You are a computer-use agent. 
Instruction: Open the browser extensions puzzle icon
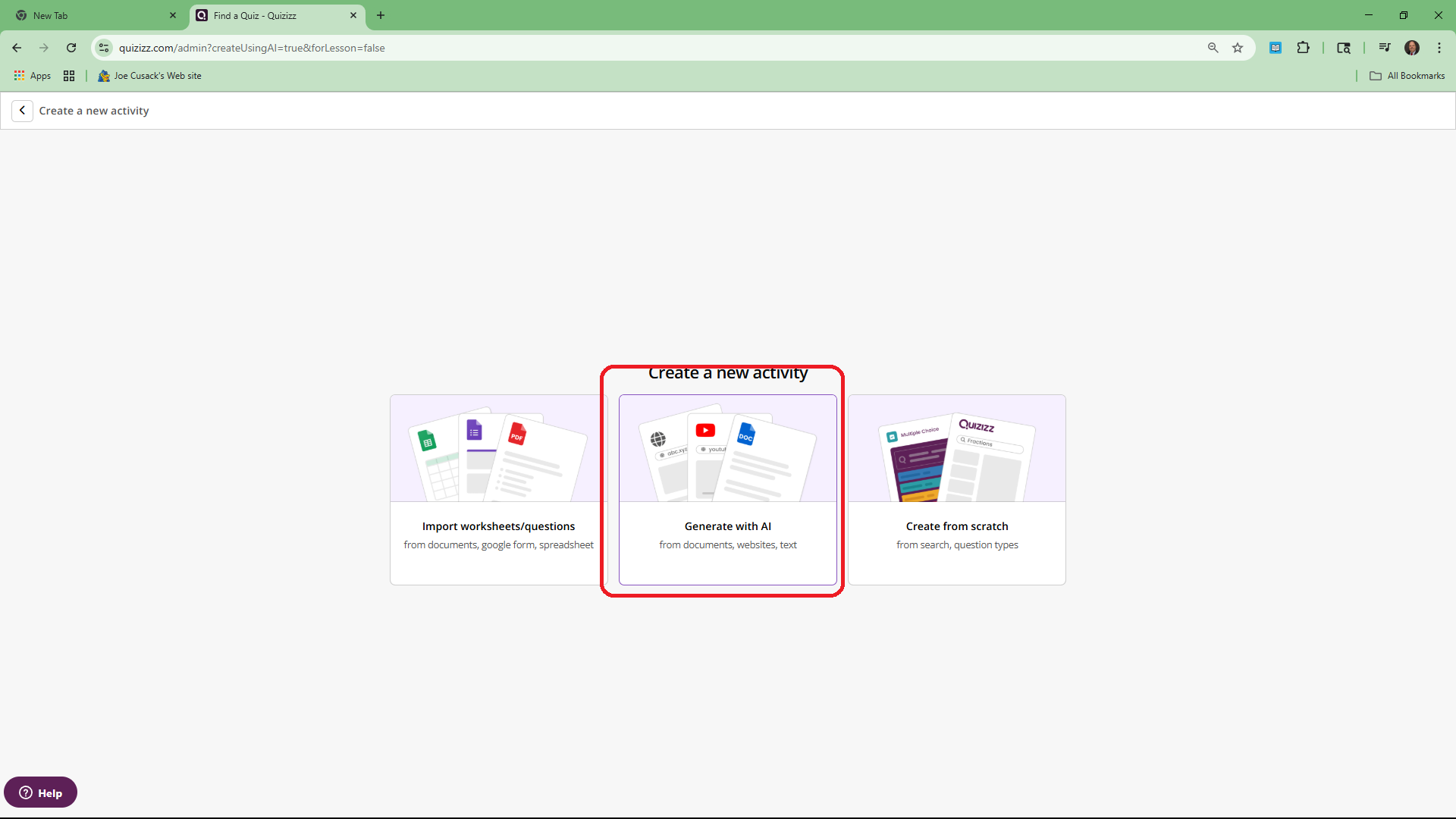1303,48
